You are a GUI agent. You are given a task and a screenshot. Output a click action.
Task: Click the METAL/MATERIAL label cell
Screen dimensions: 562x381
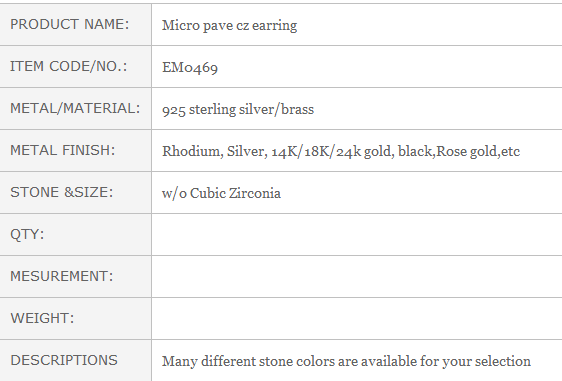[x=75, y=108]
